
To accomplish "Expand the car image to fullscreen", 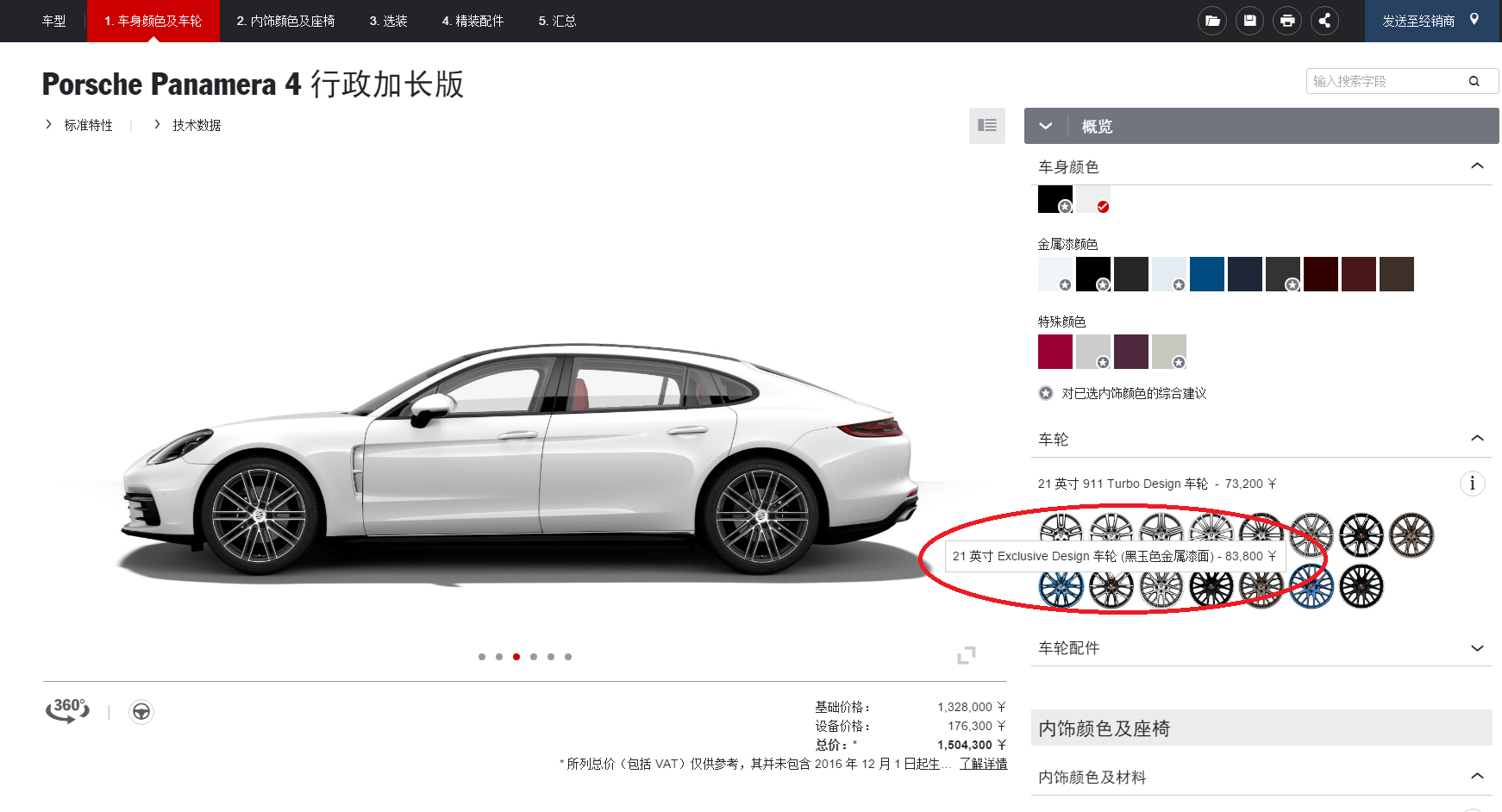I will point(967,656).
